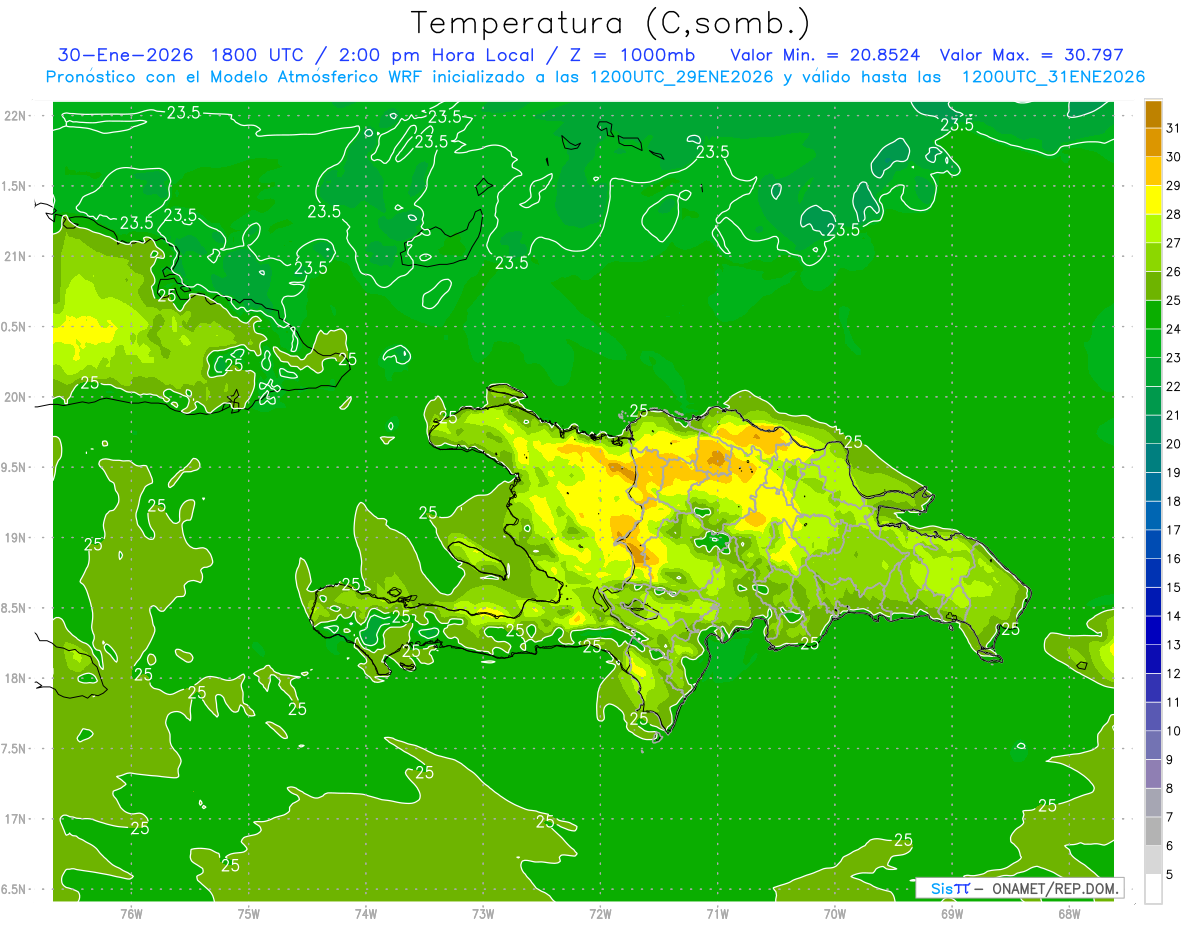Click the '17N' latitude label

(x=16, y=819)
